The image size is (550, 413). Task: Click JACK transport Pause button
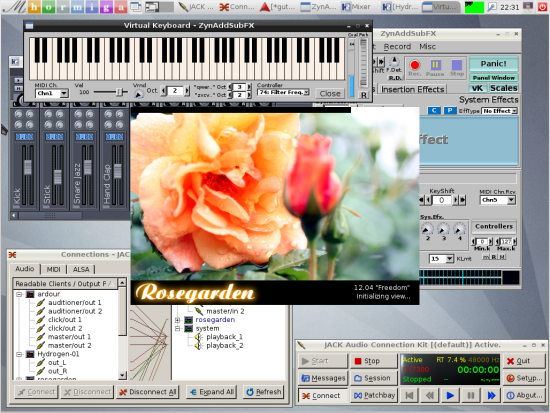click(471, 395)
